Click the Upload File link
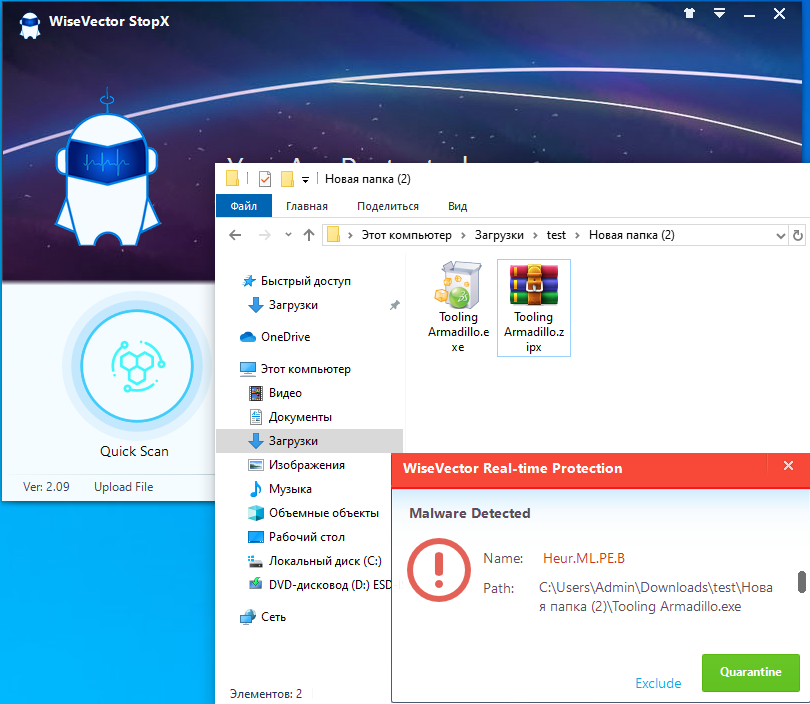 123,487
